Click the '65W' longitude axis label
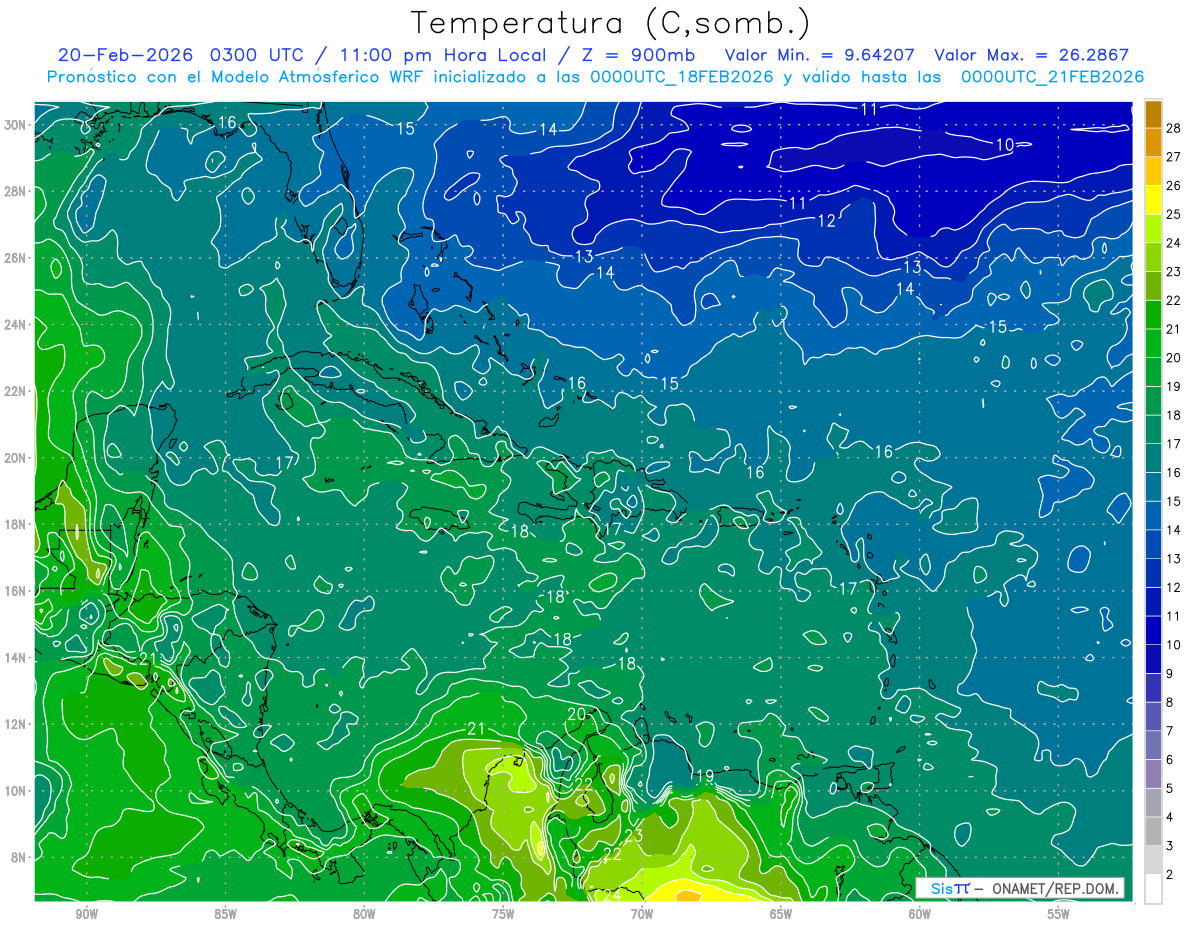Viewport: 1200px width, 927px height. pos(781,915)
